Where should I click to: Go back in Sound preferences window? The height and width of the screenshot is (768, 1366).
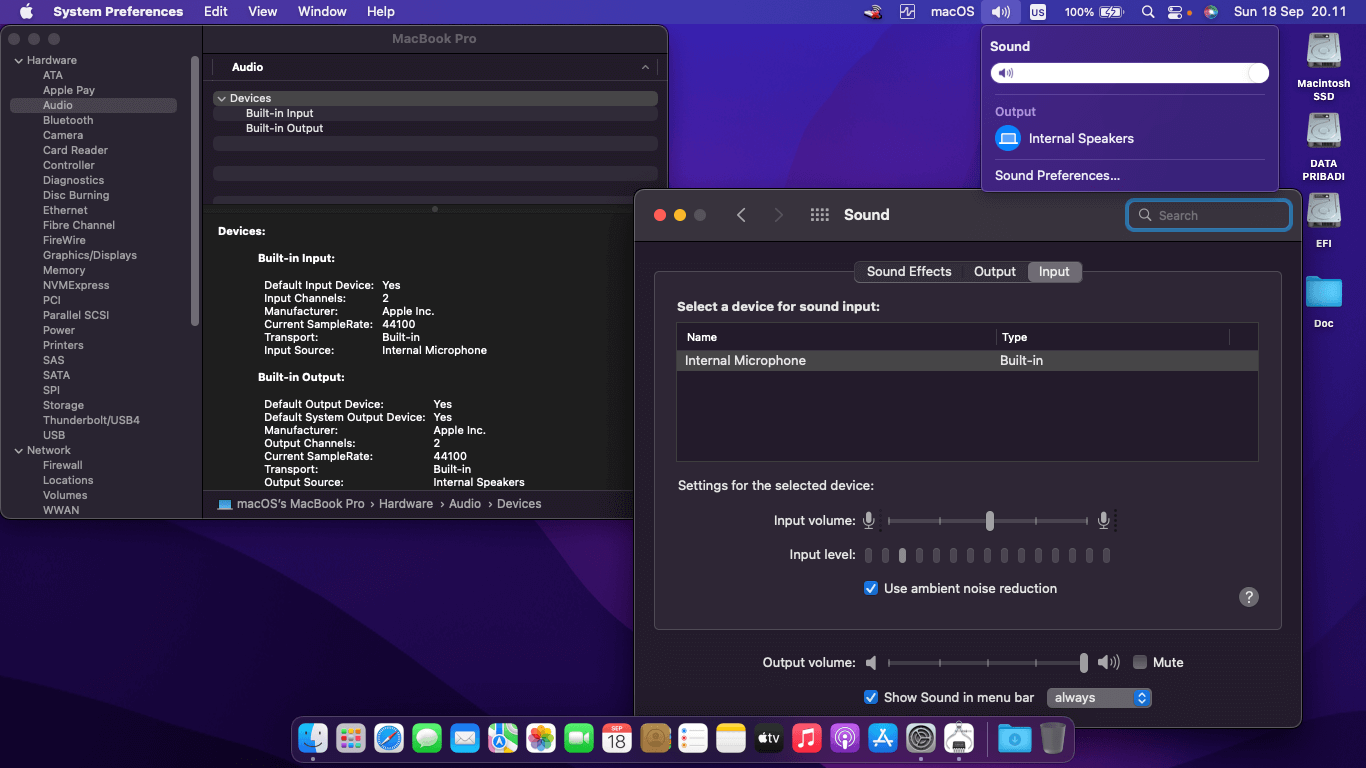741,215
